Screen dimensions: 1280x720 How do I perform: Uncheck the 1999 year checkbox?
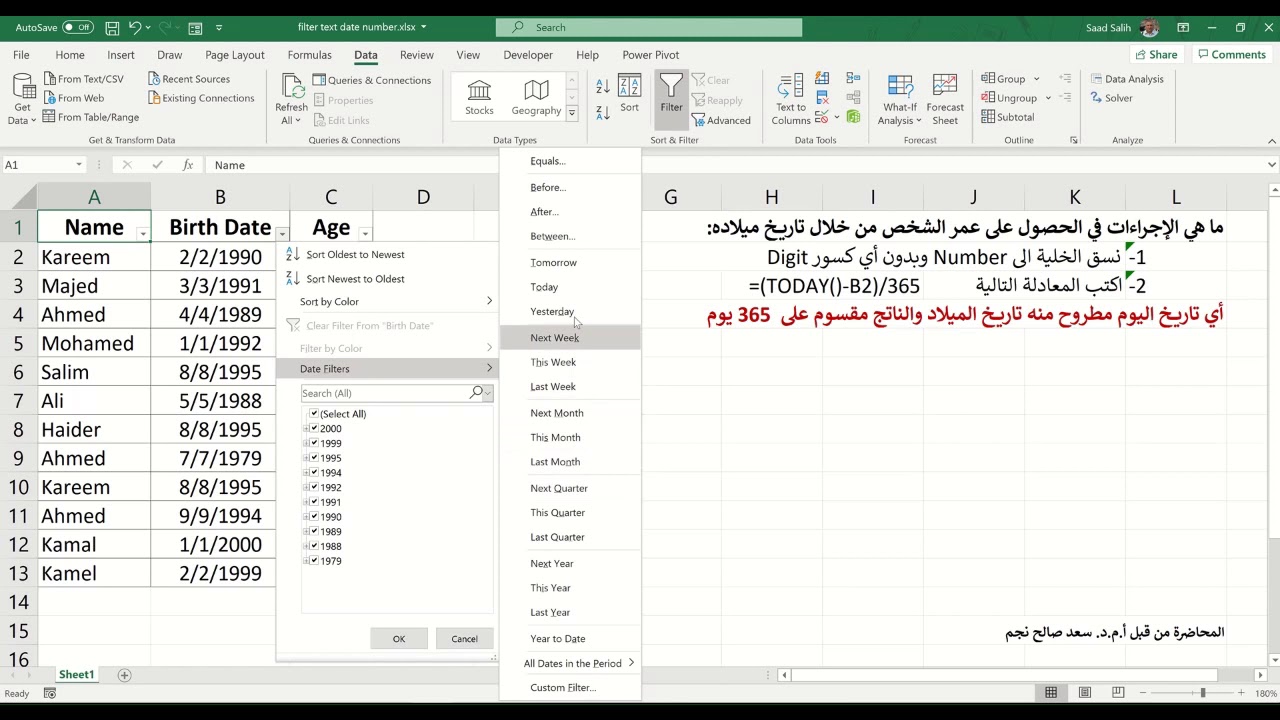[x=314, y=443]
